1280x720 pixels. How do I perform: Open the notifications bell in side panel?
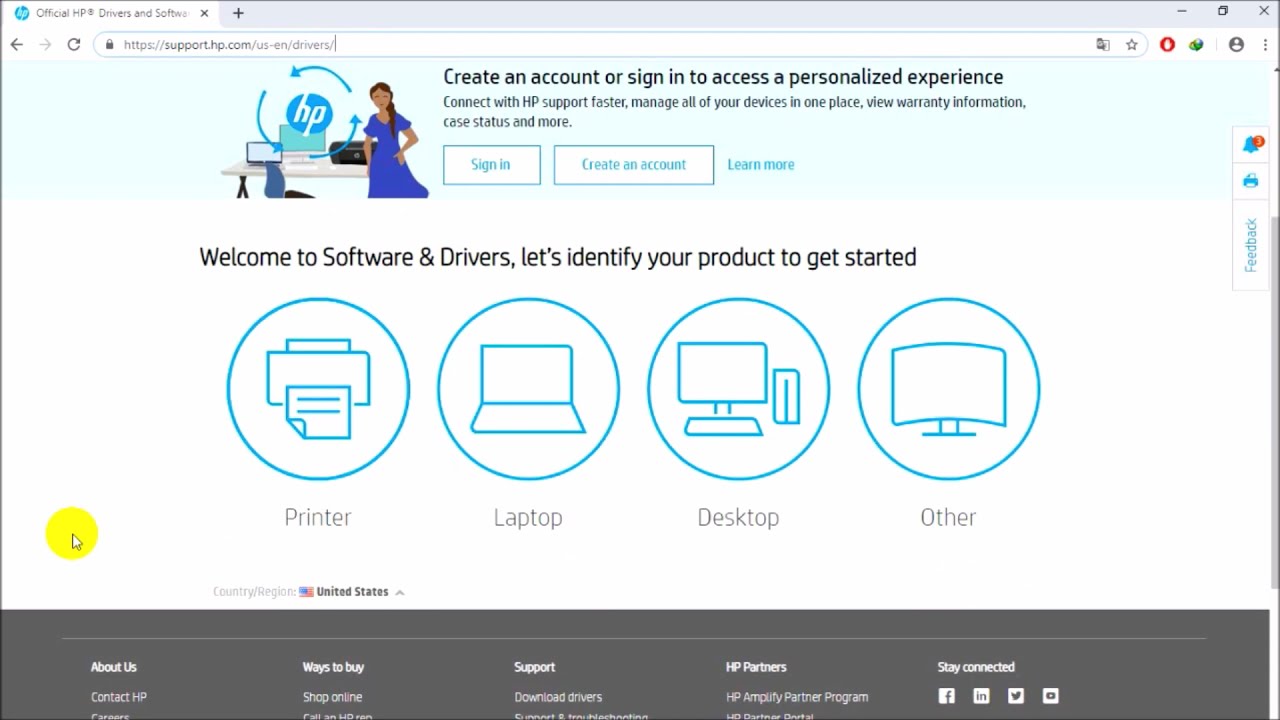(1251, 144)
